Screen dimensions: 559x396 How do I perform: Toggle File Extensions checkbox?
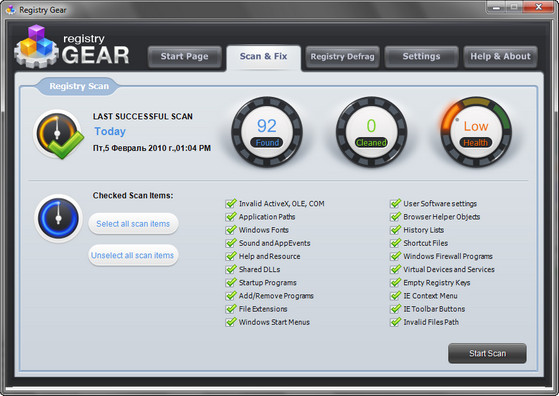coord(231,309)
